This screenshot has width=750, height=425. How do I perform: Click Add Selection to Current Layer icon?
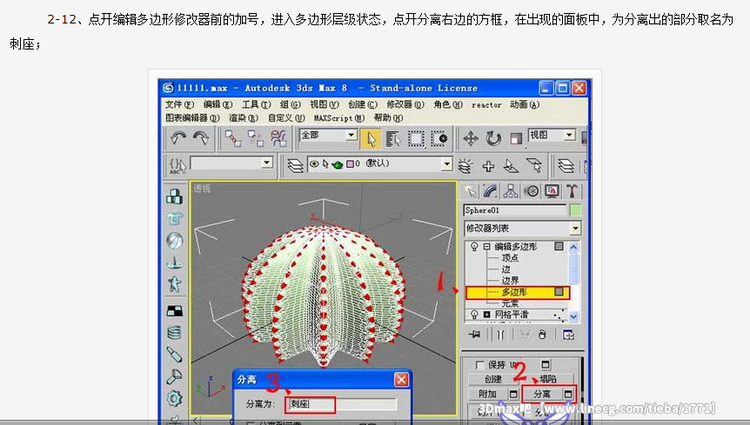(x=488, y=166)
